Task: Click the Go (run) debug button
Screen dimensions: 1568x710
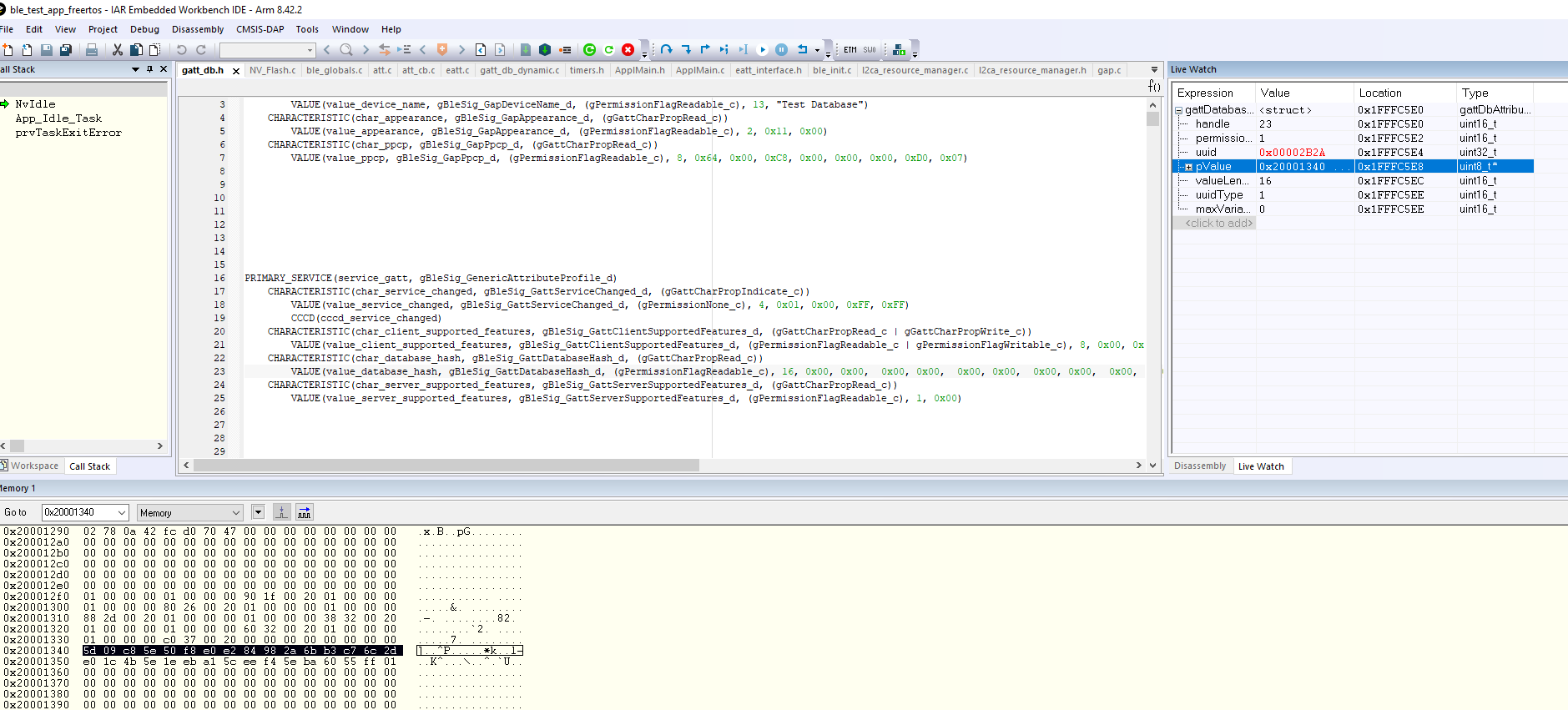Action: (x=762, y=50)
